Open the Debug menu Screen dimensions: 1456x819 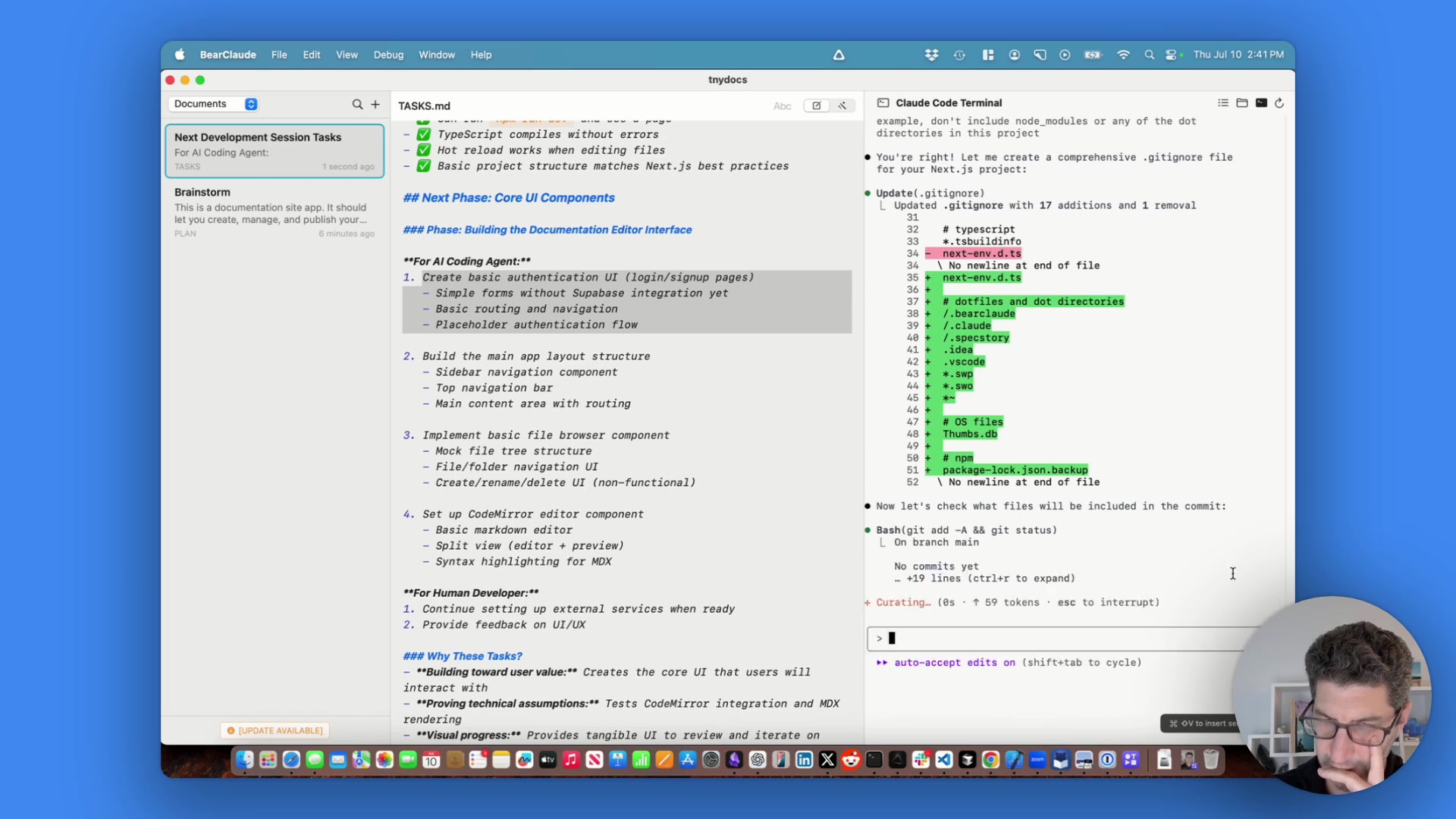tap(388, 55)
